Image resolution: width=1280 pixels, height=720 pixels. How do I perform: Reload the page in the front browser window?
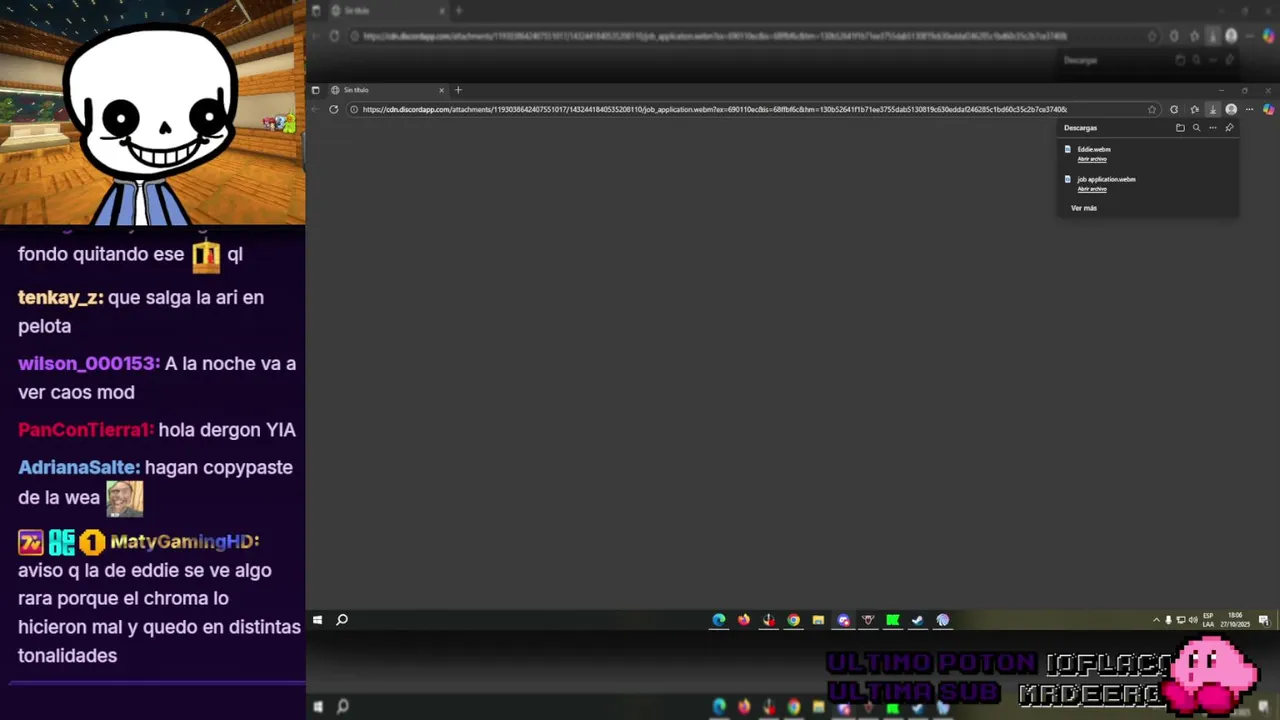334,109
